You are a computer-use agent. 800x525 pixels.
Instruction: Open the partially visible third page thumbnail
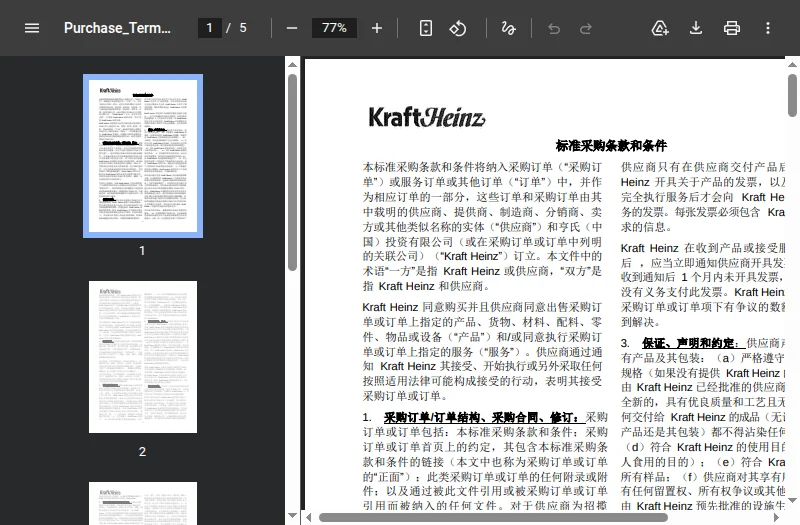click(143, 503)
